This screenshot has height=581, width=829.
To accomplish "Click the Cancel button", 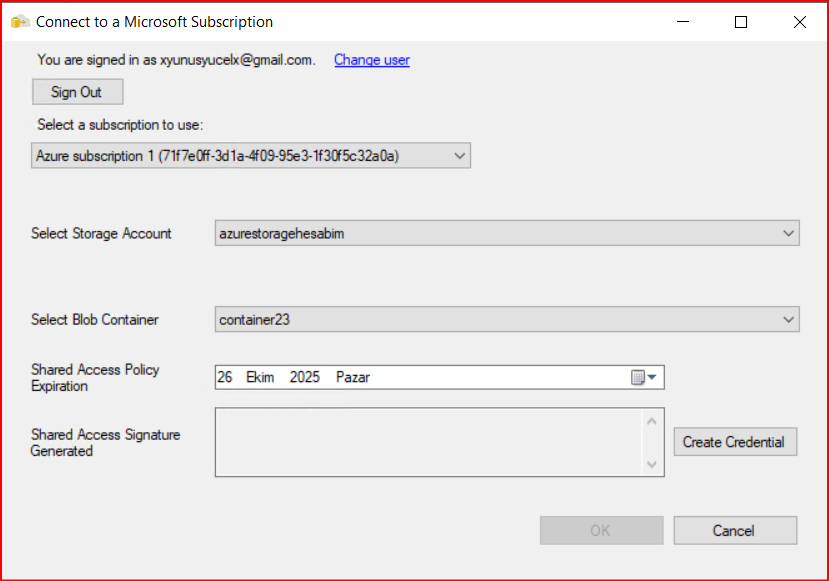I will 735,530.
